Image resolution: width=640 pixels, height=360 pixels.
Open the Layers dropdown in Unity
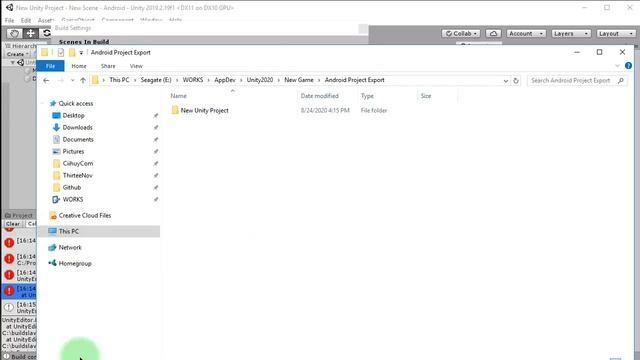571,33
